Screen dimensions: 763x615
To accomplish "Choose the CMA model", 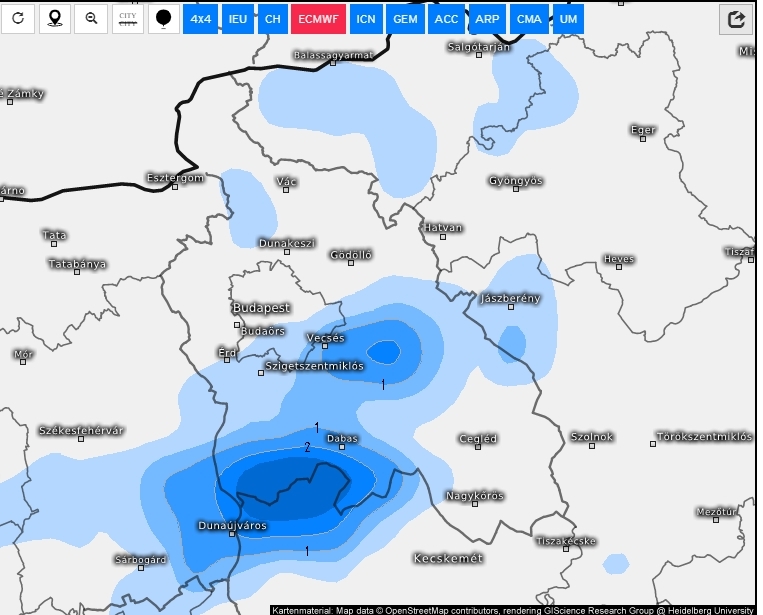I will pyautogui.click(x=529, y=19).
